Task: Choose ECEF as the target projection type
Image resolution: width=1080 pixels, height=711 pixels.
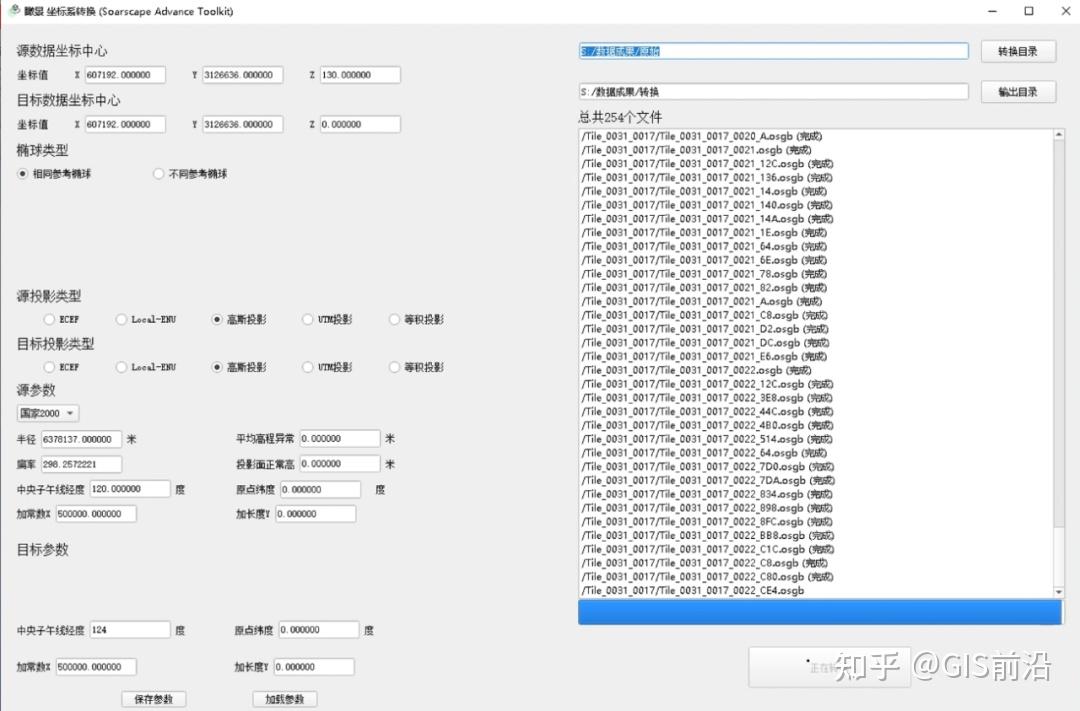Action: 49,367
